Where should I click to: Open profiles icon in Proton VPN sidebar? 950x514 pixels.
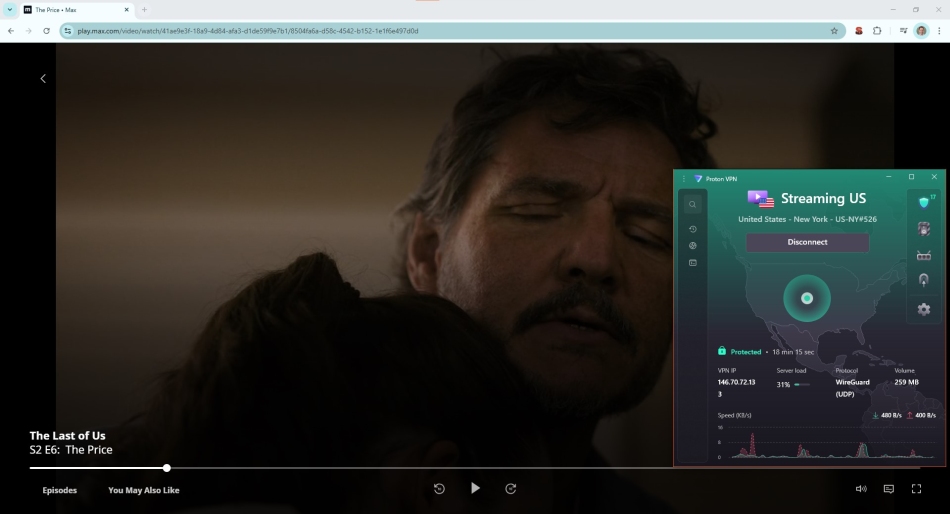pyautogui.click(x=693, y=262)
